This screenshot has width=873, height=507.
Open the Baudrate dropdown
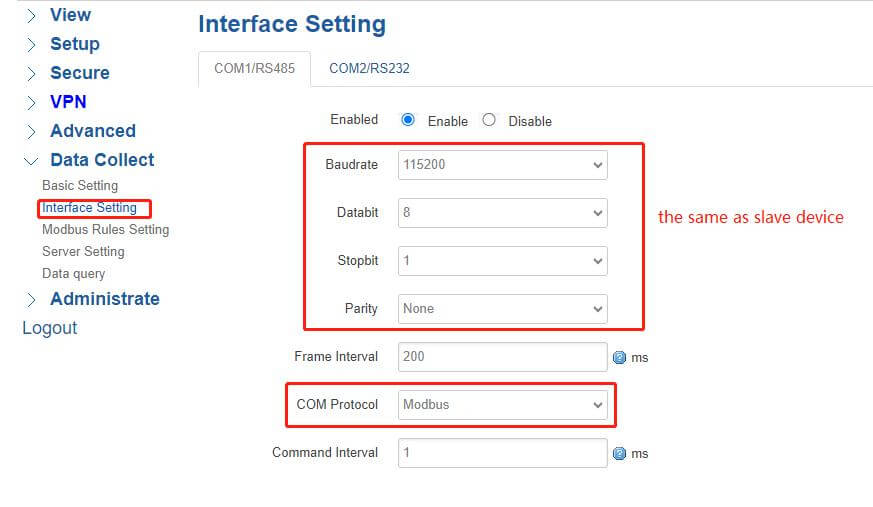pyautogui.click(x=502, y=164)
